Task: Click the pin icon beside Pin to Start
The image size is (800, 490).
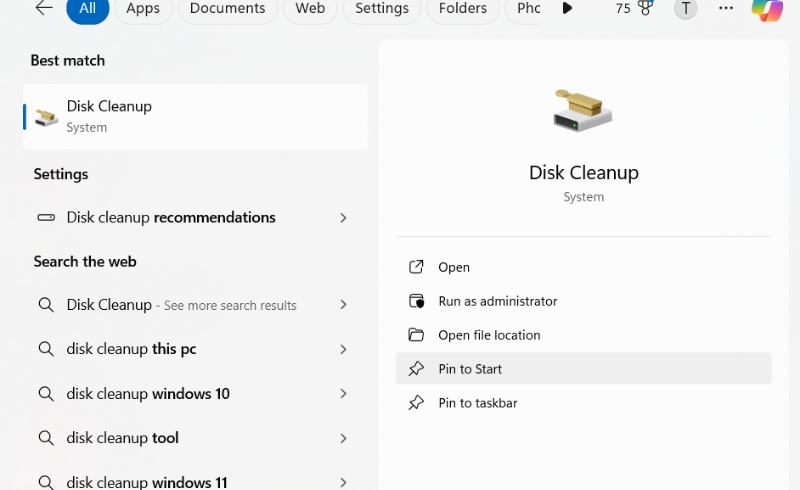Action: [416, 369]
